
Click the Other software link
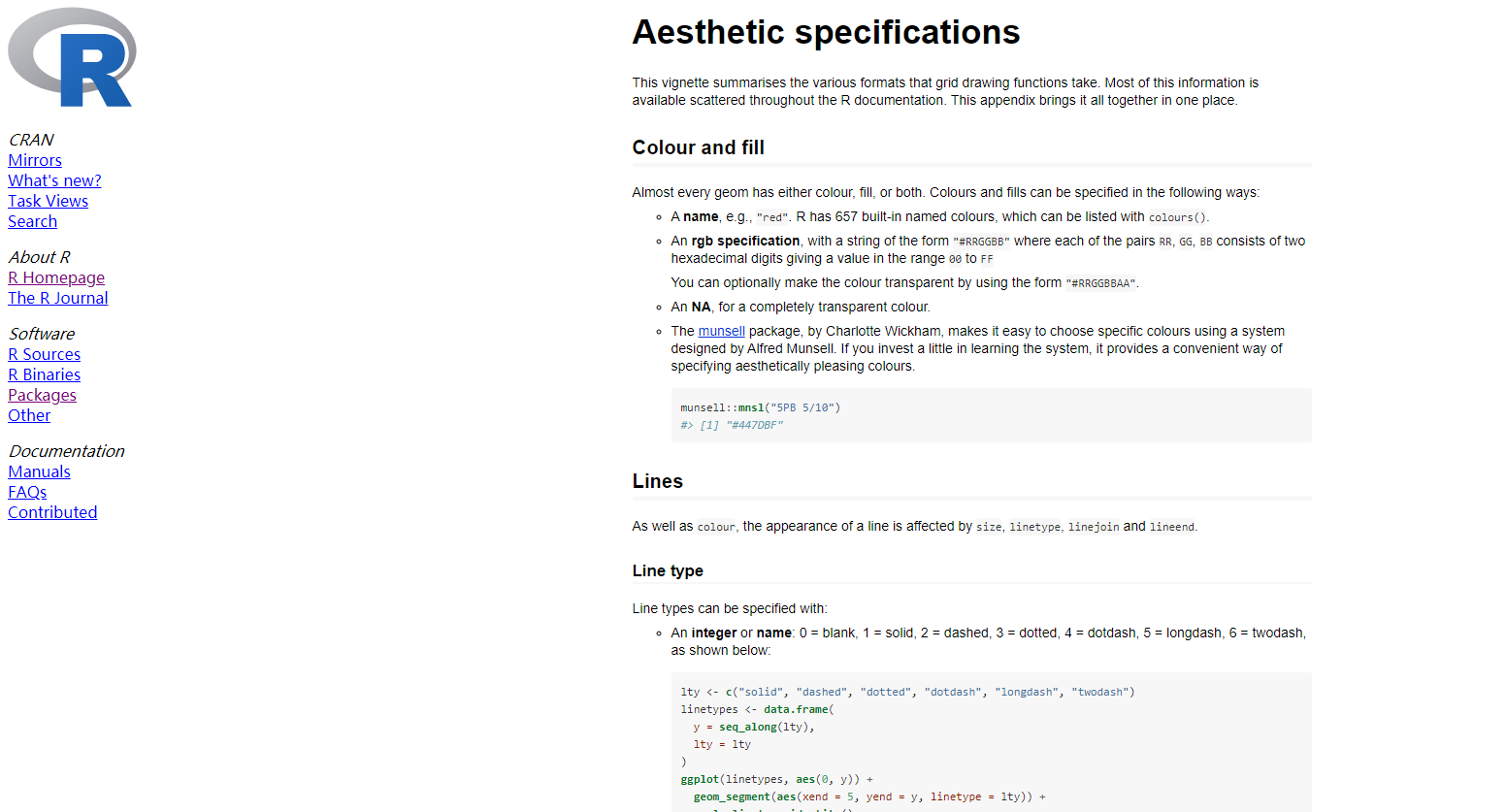(29, 415)
